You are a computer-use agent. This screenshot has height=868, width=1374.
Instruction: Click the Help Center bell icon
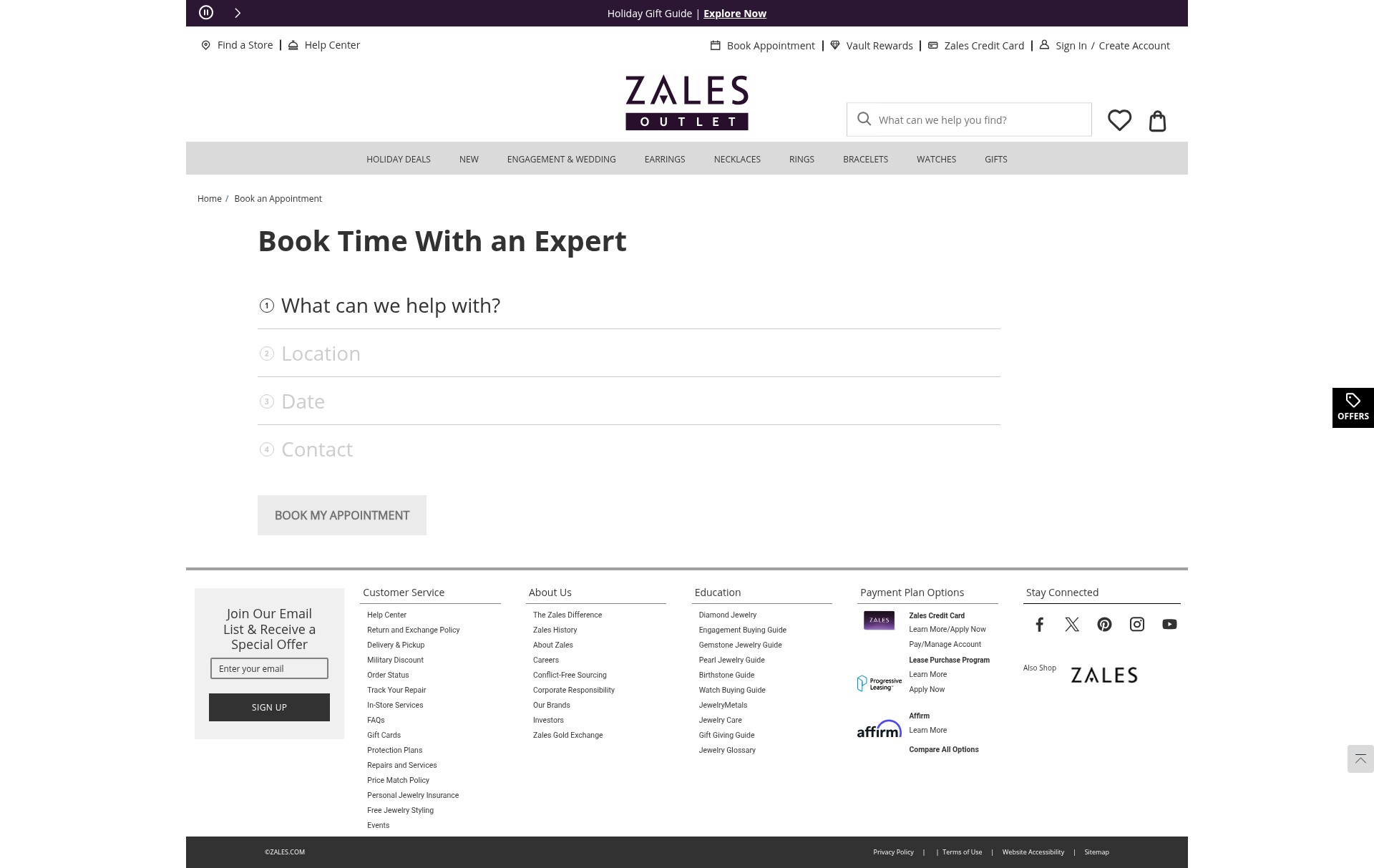pyautogui.click(x=293, y=45)
